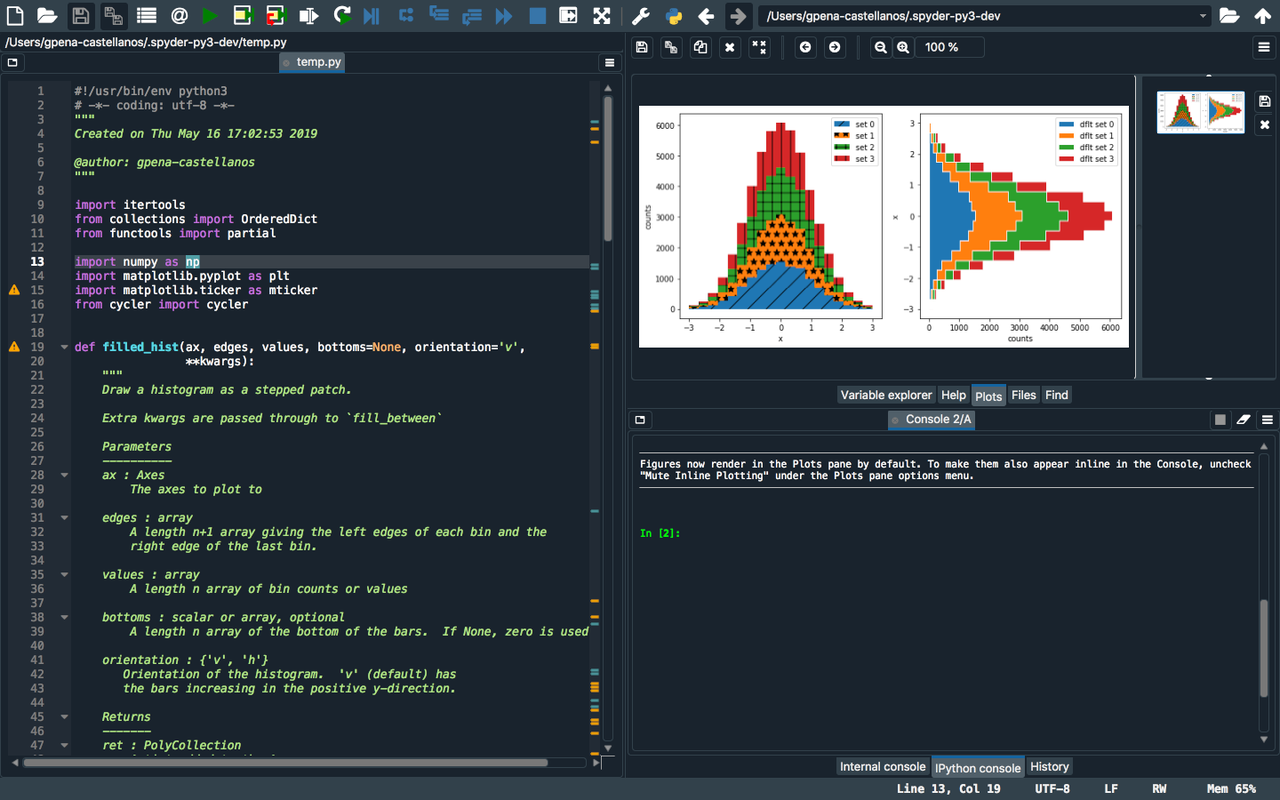This screenshot has width=1280, height=800.
Task: Open the working directory path dropdown
Action: pyautogui.click(x=1203, y=16)
